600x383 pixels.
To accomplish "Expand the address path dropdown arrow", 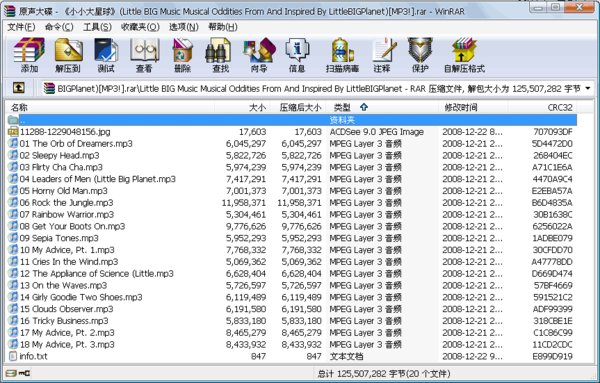I will [x=588, y=88].
